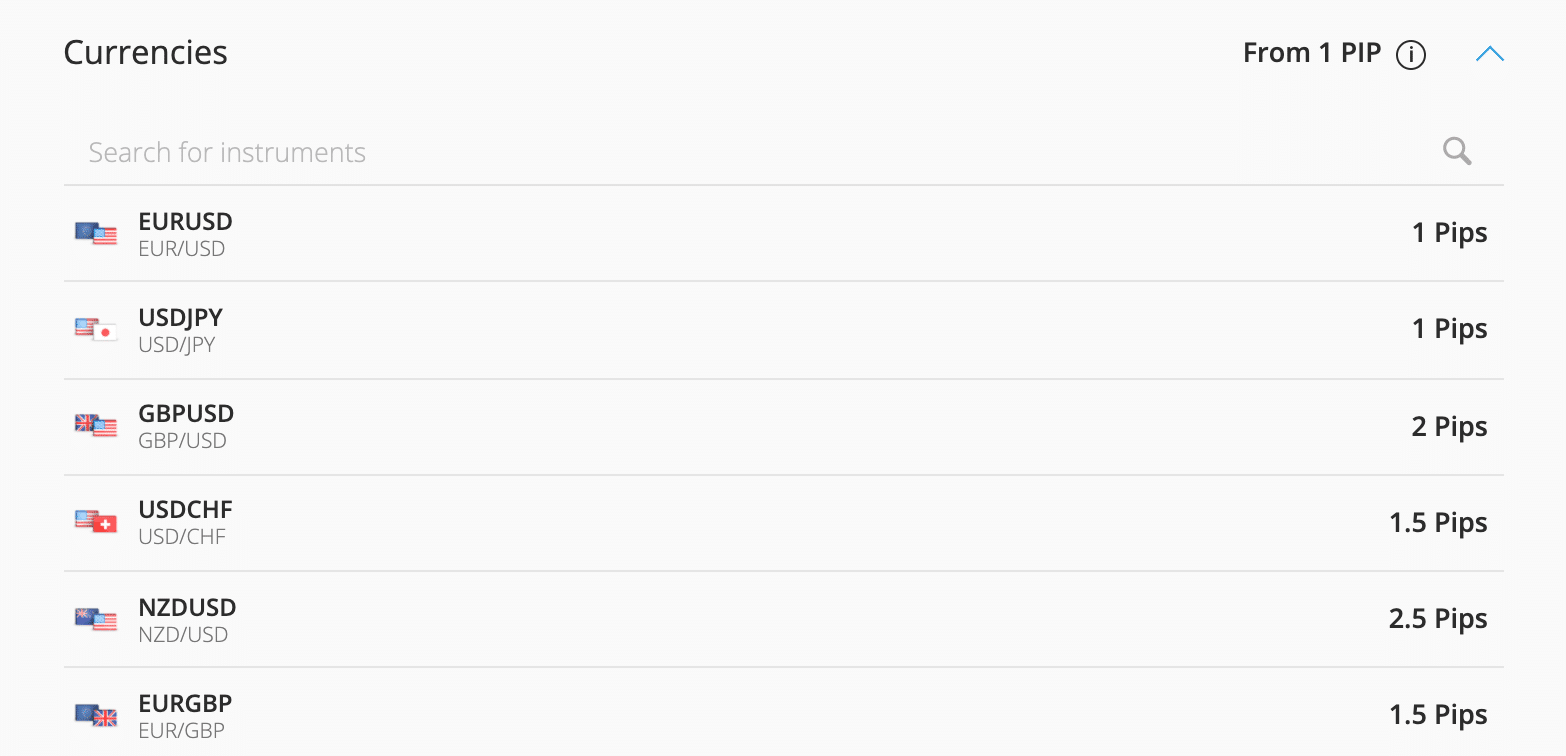Select the USDJPY instrument row
This screenshot has width=1566, height=756.
click(x=700, y=329)
